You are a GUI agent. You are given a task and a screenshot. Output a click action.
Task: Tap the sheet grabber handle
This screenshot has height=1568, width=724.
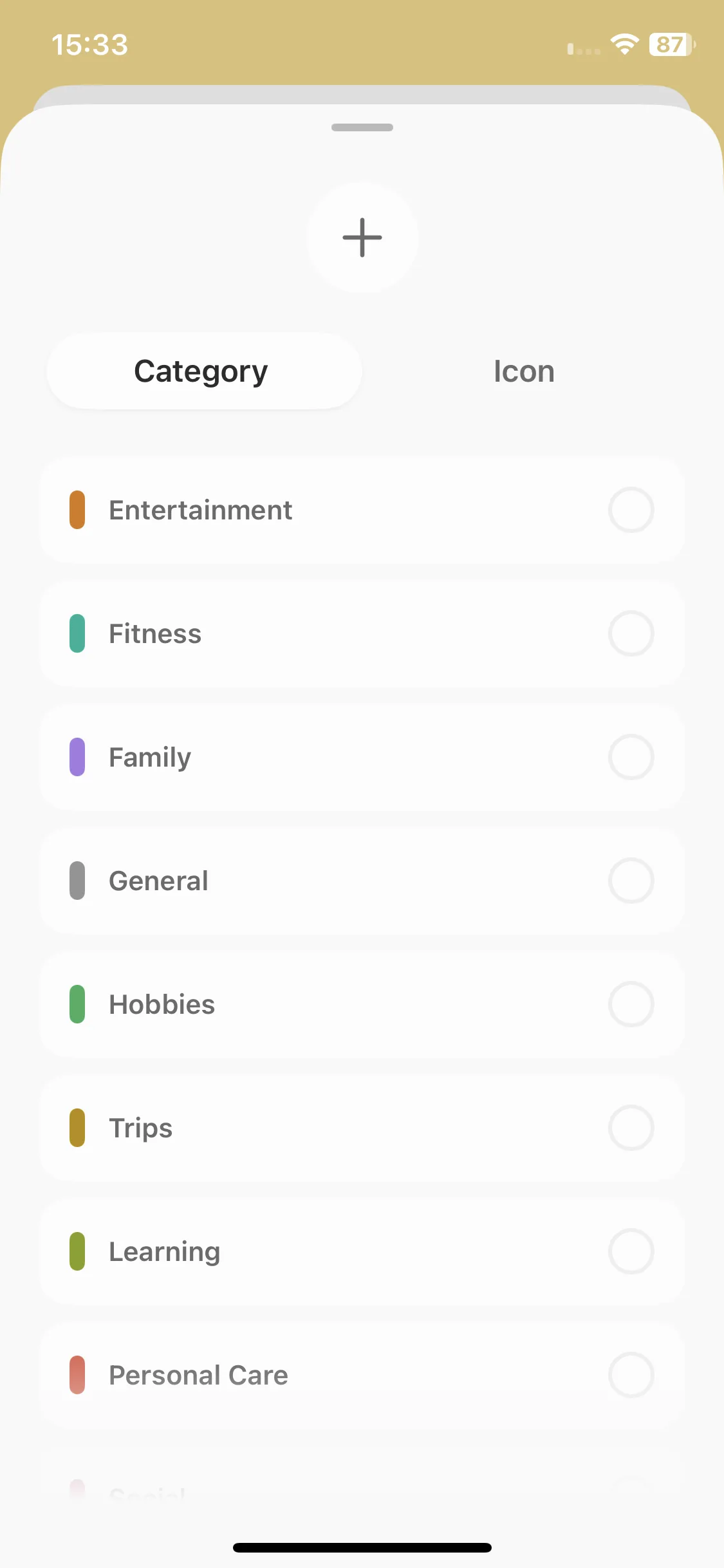(362, 127)
